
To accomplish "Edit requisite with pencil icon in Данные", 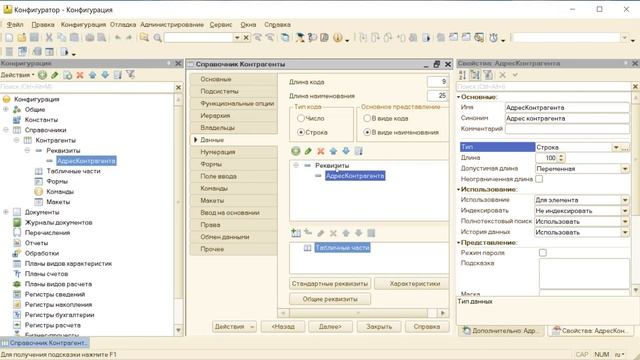I will tap(308, 151).
